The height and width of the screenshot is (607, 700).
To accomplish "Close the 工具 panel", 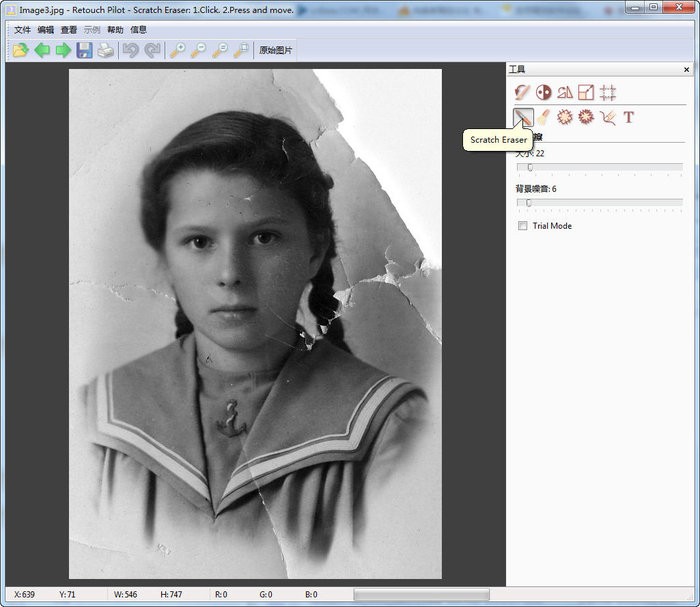I will (686, 70).
